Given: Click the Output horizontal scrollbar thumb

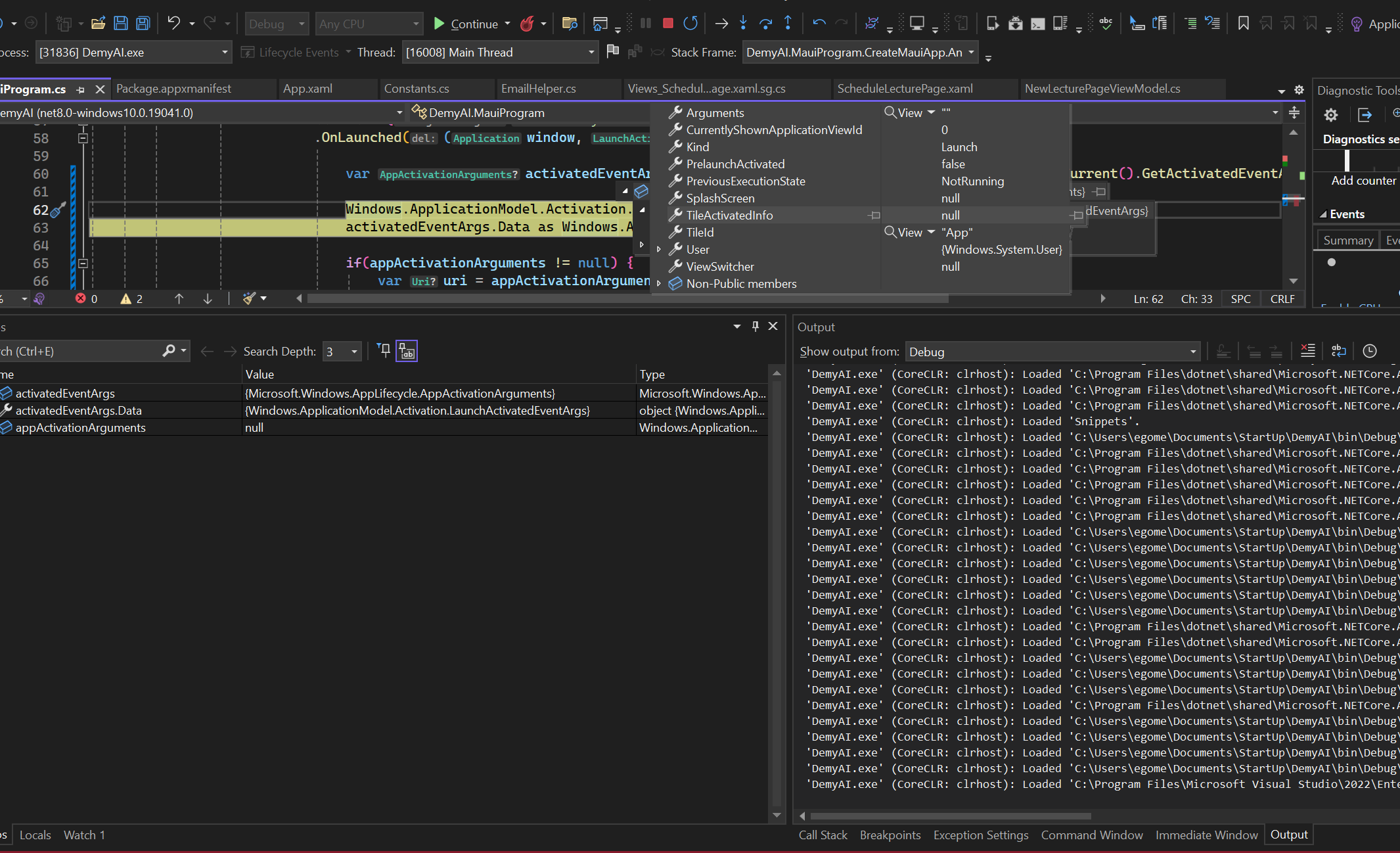Looking at the screenshot, I should 951,816.
